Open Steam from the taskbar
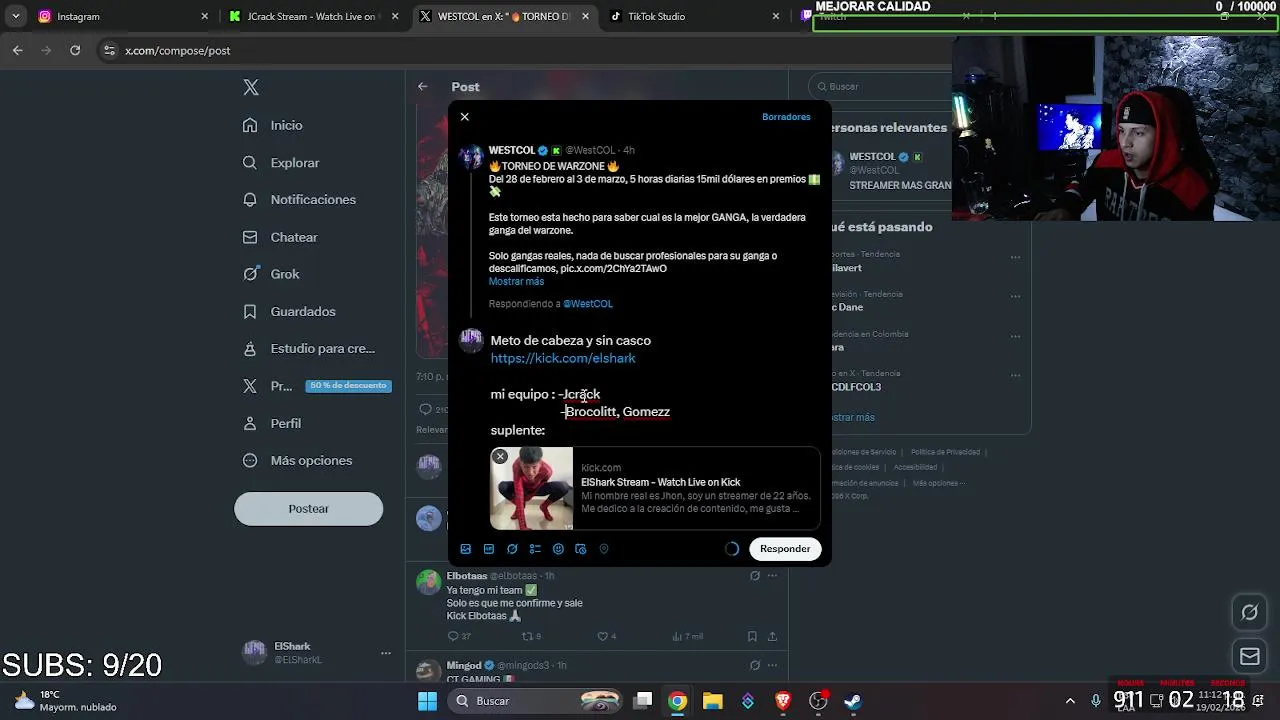Screen dimensions: 1280x720 pyautogui.click(x=853, y=701)
